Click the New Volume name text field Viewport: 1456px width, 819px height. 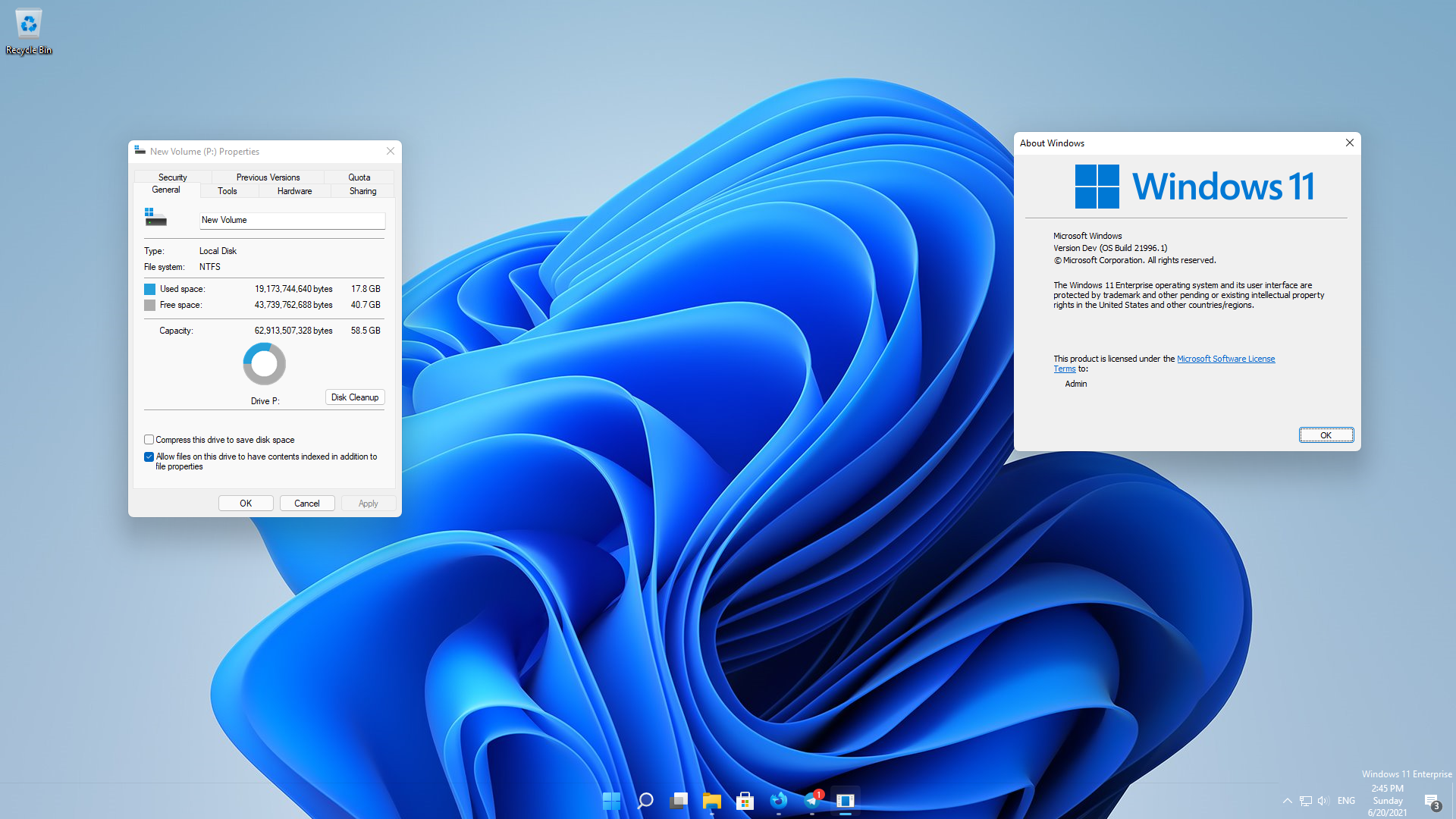pos(293,220)
